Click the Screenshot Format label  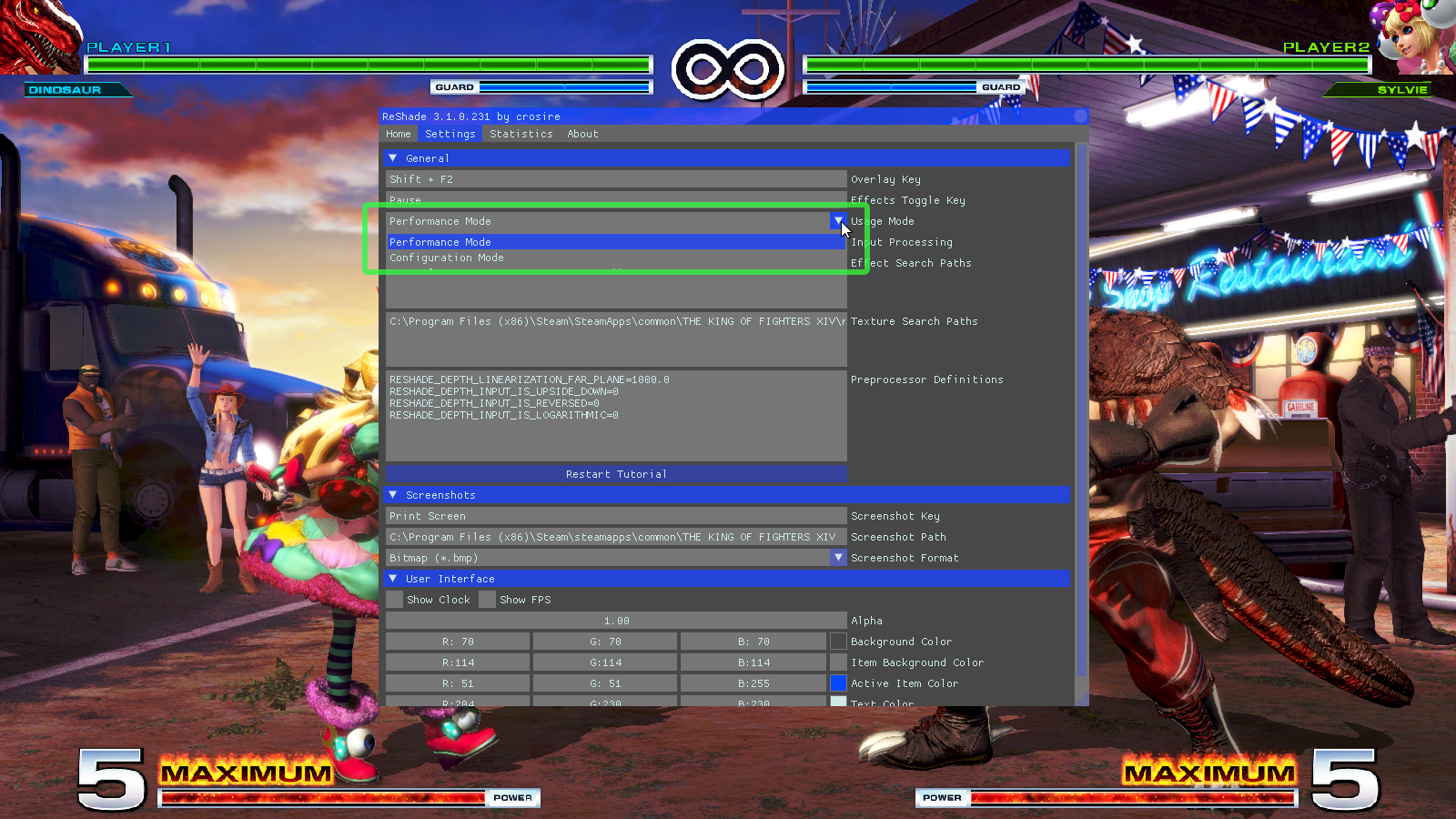pyautogui.click(x=905, y=558)
